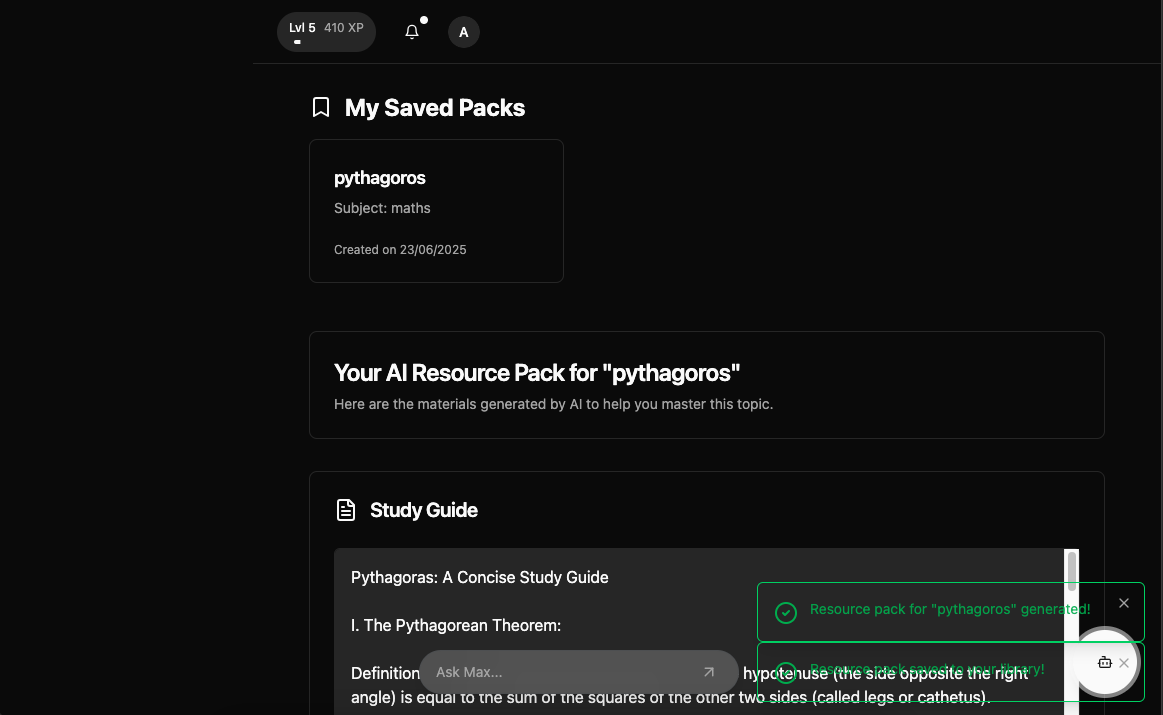Click 'Pythagoras: A Concise Study Guide' text
The image size is (1163, 715).
(480, 578)
